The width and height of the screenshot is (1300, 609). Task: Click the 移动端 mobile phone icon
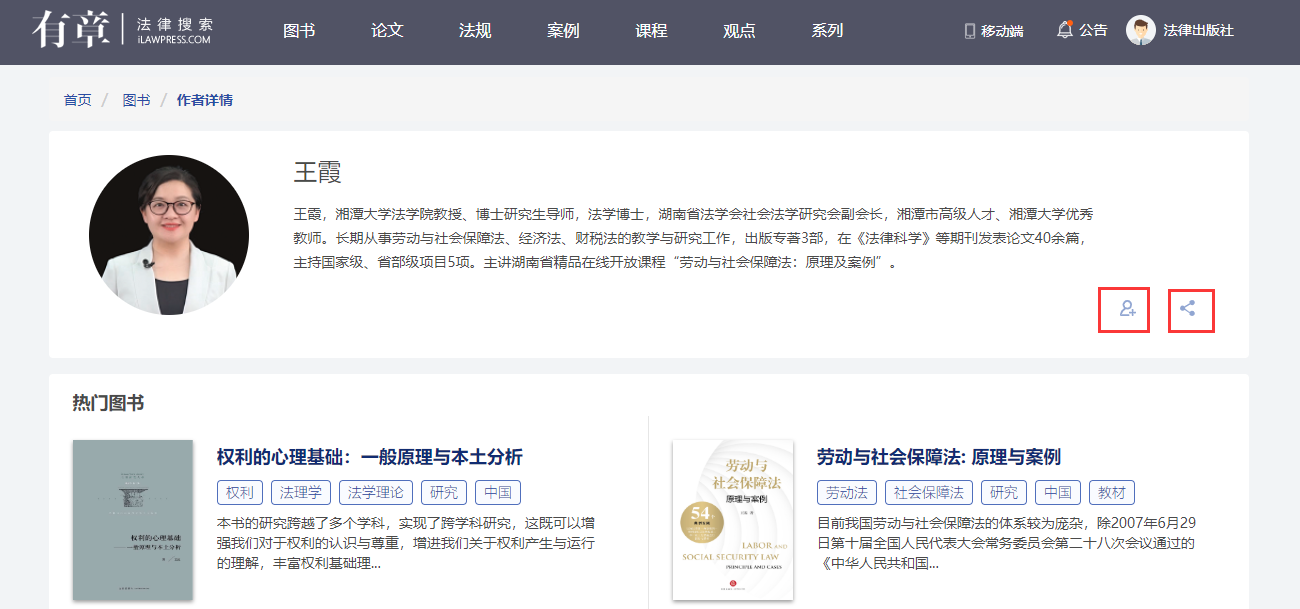pos(969,31)
